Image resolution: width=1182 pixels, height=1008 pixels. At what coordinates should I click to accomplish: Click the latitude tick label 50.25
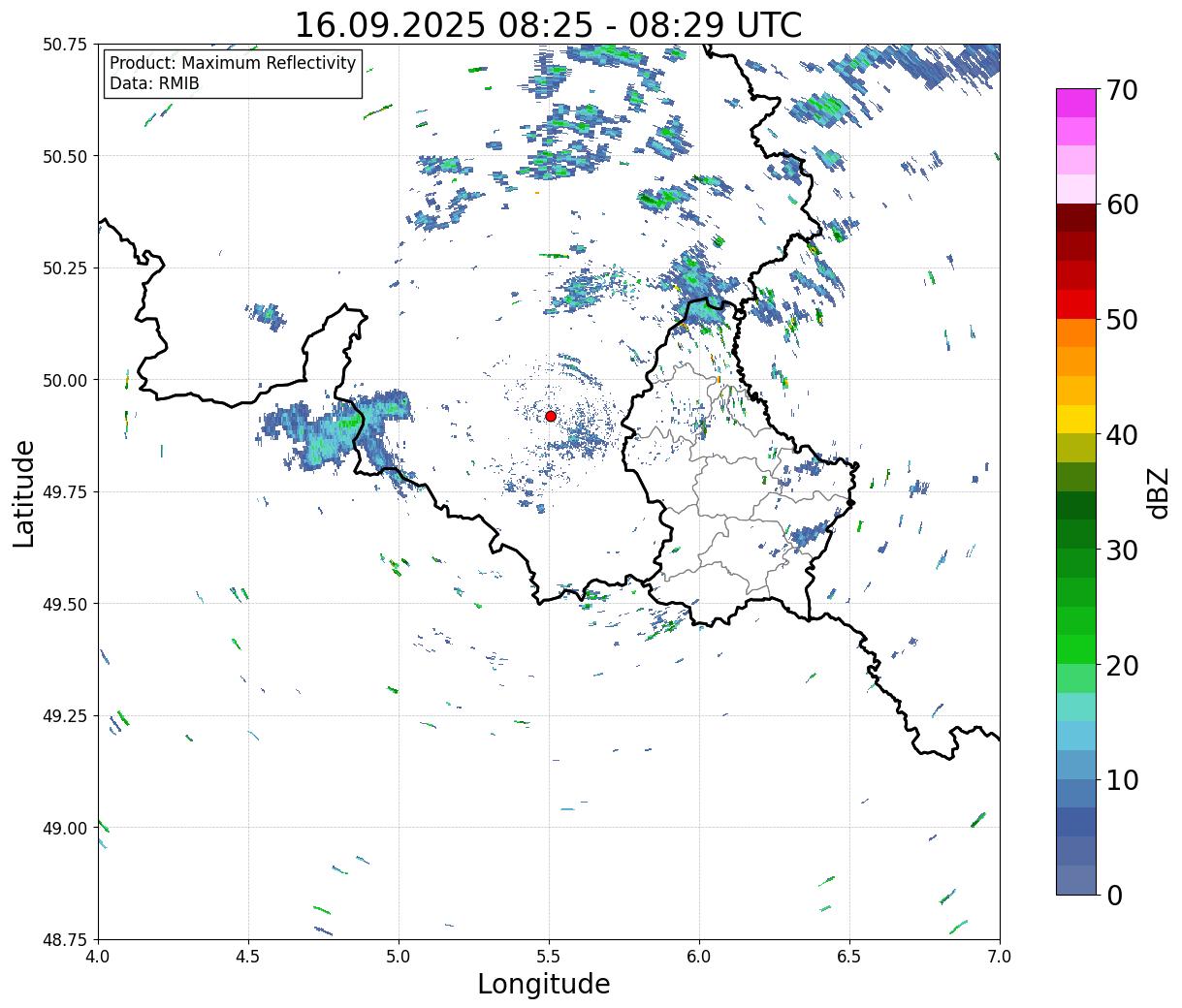65,268
